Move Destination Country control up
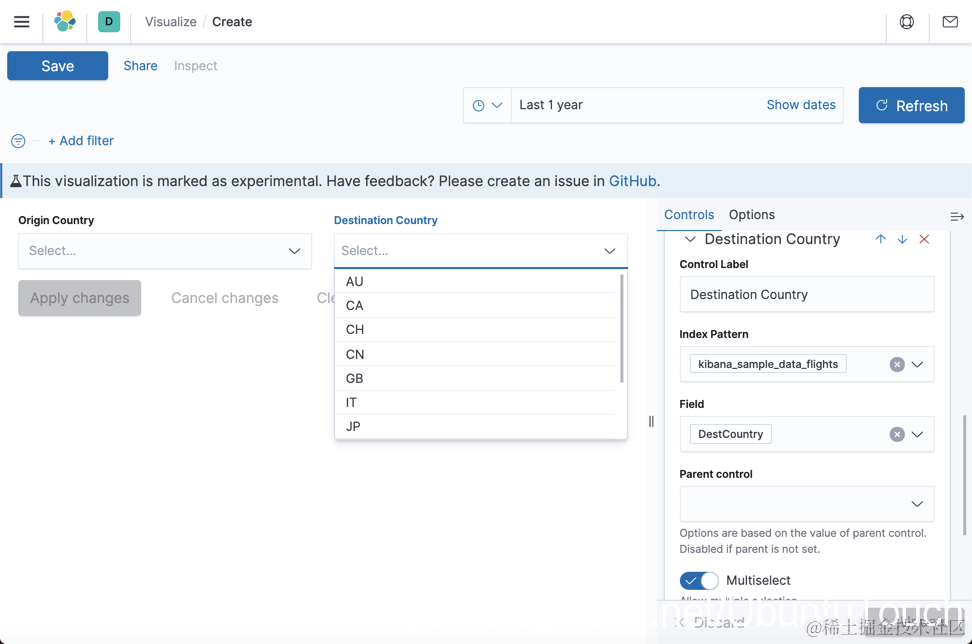 click(x=880, y=239)
